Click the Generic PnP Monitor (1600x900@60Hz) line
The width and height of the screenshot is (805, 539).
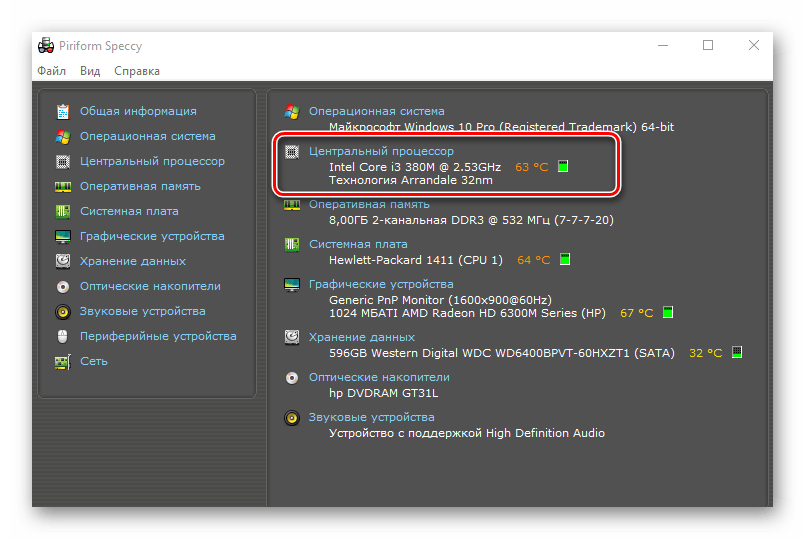440,299
